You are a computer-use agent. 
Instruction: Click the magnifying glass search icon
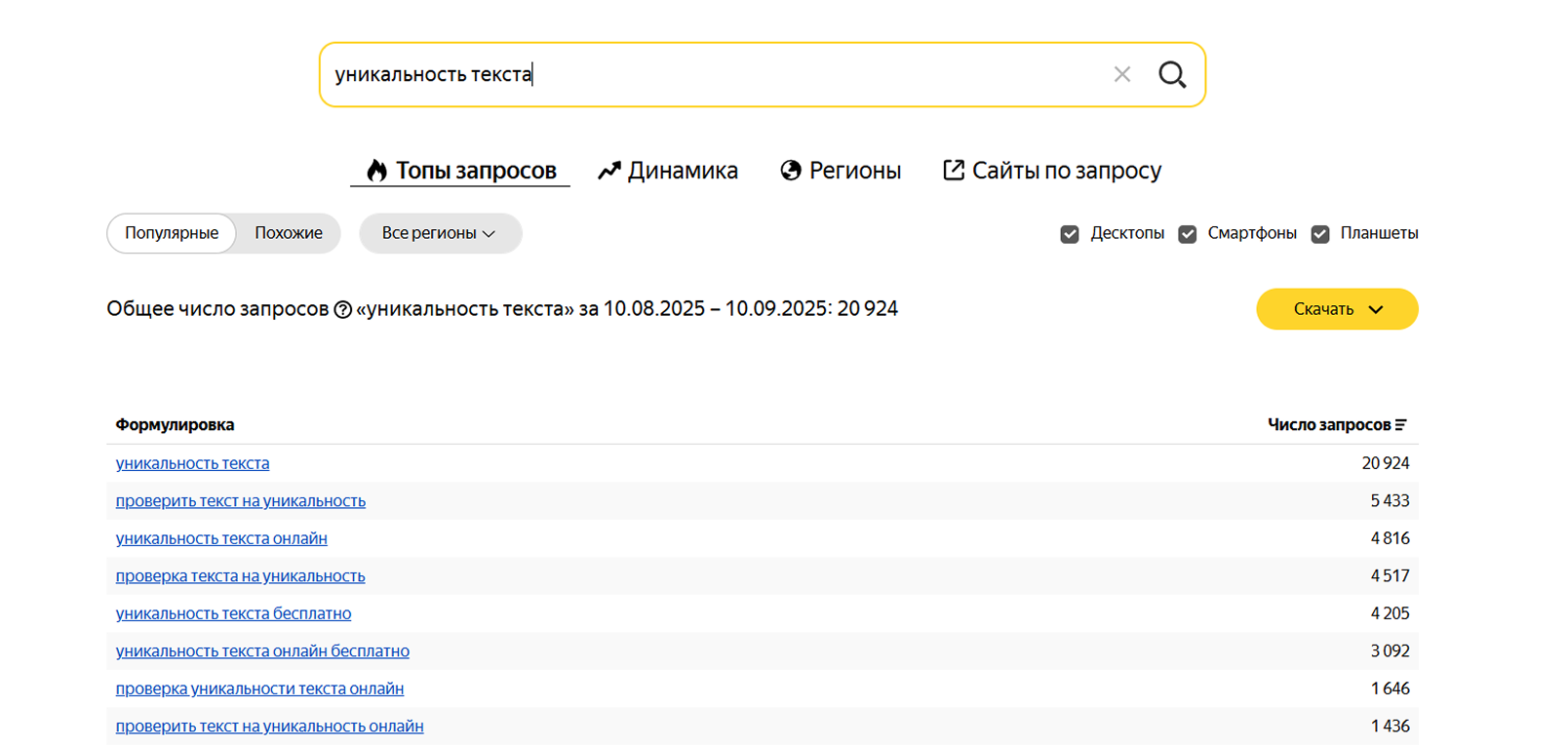pyautogui.click(x=1172, y=74)
